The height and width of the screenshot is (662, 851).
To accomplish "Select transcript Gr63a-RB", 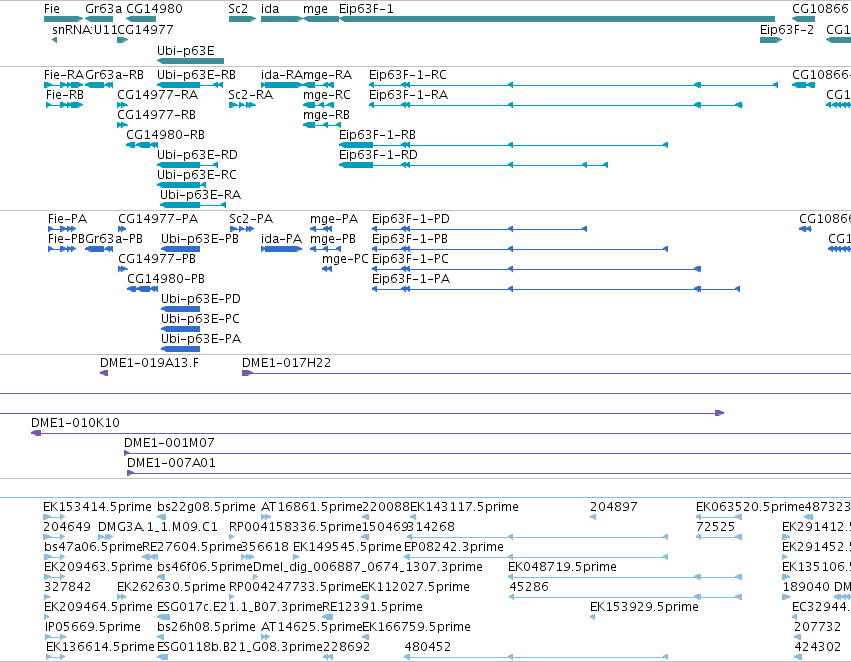I will point(99,85).
